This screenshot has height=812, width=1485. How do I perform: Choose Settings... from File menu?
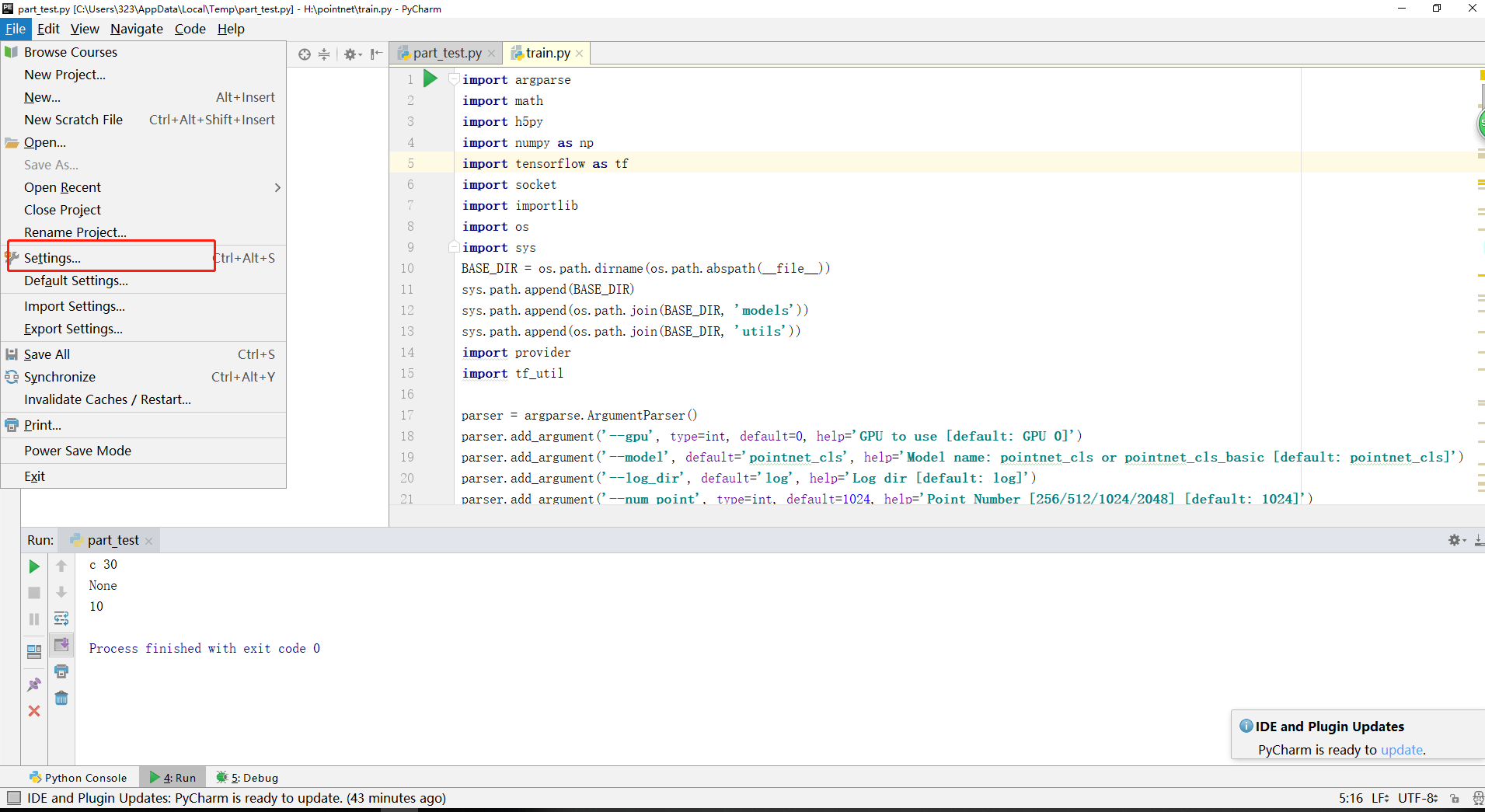[x=143, y=258]
